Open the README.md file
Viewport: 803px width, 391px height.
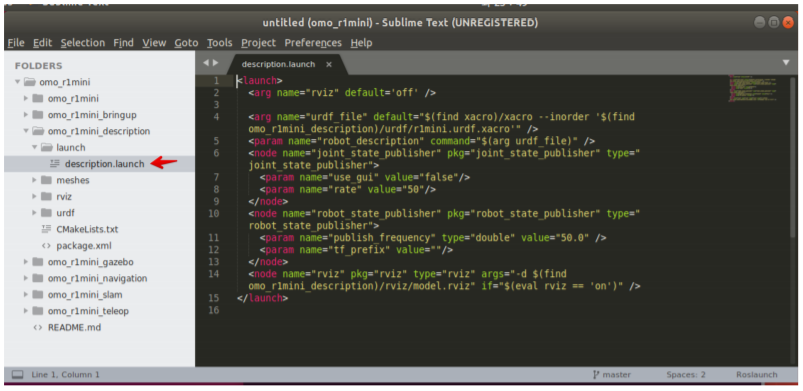(x=74, y=327)
